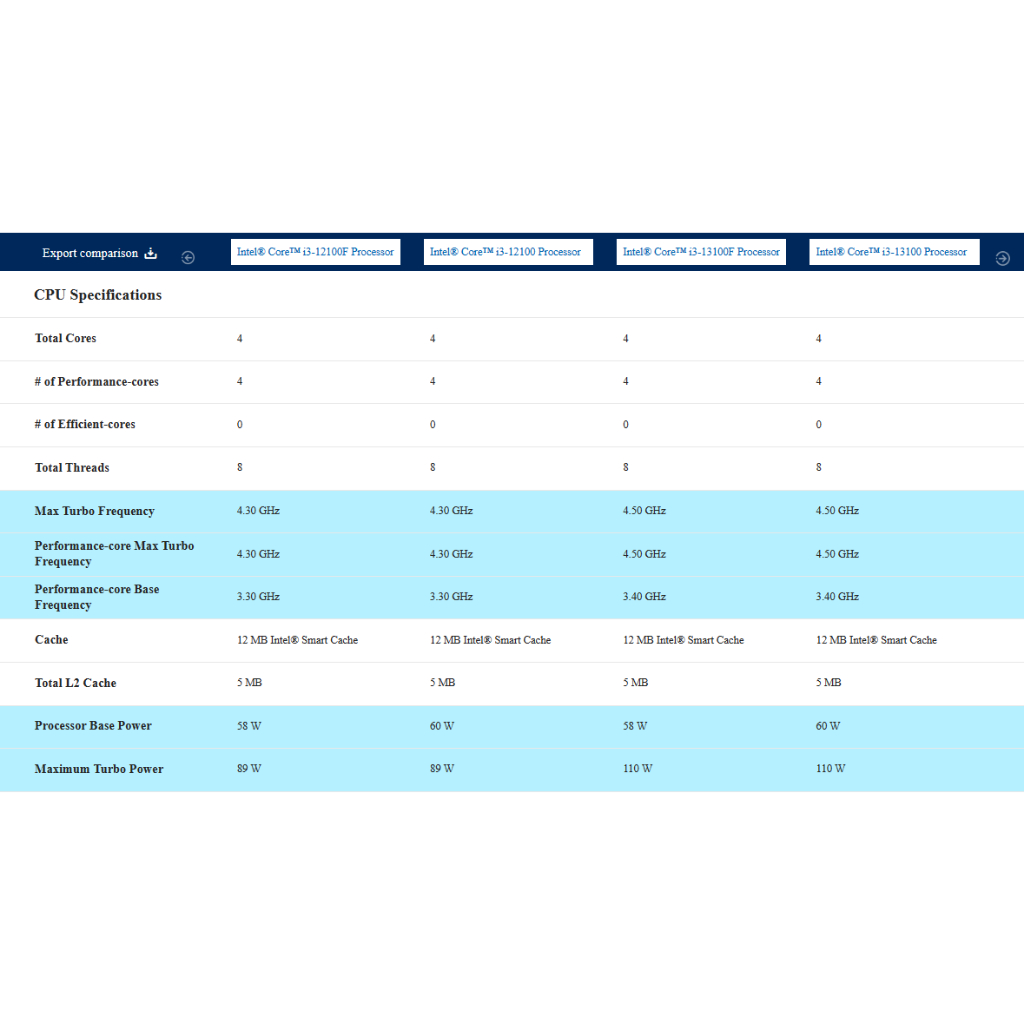Click the Processor Base Power row label
The height and width of the screenshot is (1024, 1024).
click(x=93, y=726)
